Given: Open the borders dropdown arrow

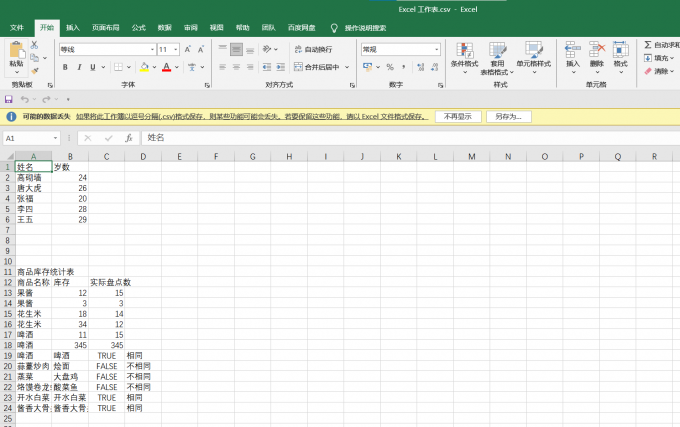Looking at the screenshot, I should click(x=129, y=67).
